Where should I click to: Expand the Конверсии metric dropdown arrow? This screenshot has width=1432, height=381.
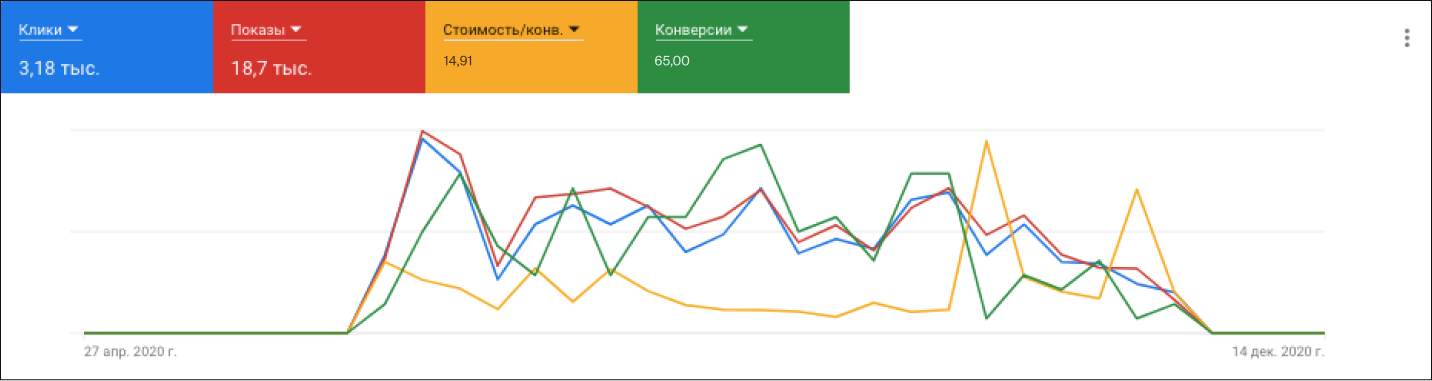point(742,30)
